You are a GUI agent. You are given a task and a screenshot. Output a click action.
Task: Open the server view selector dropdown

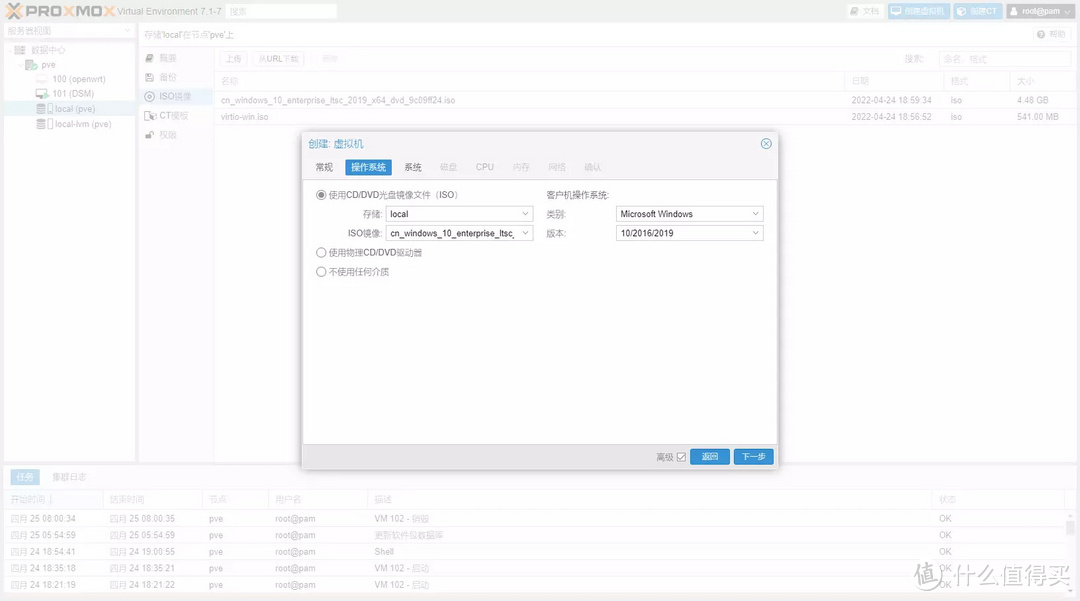click(69, 31)
